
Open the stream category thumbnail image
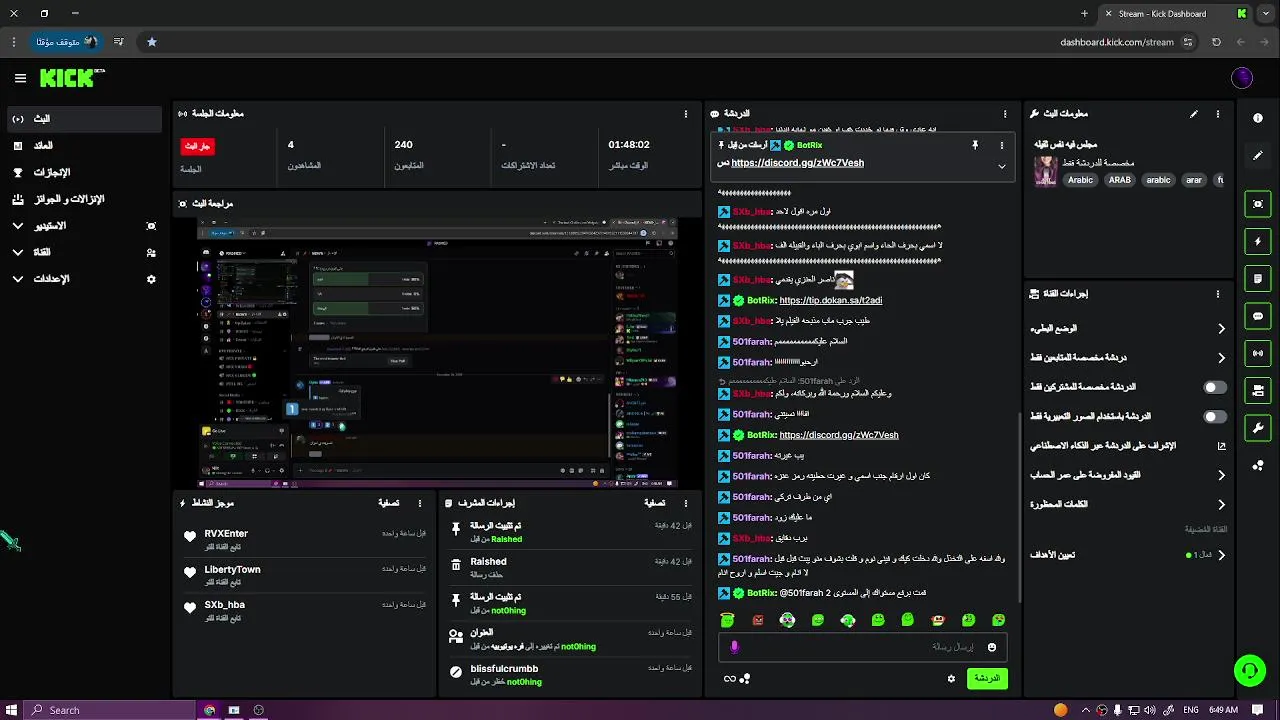pyautogui.click(x=1046, y=171)
